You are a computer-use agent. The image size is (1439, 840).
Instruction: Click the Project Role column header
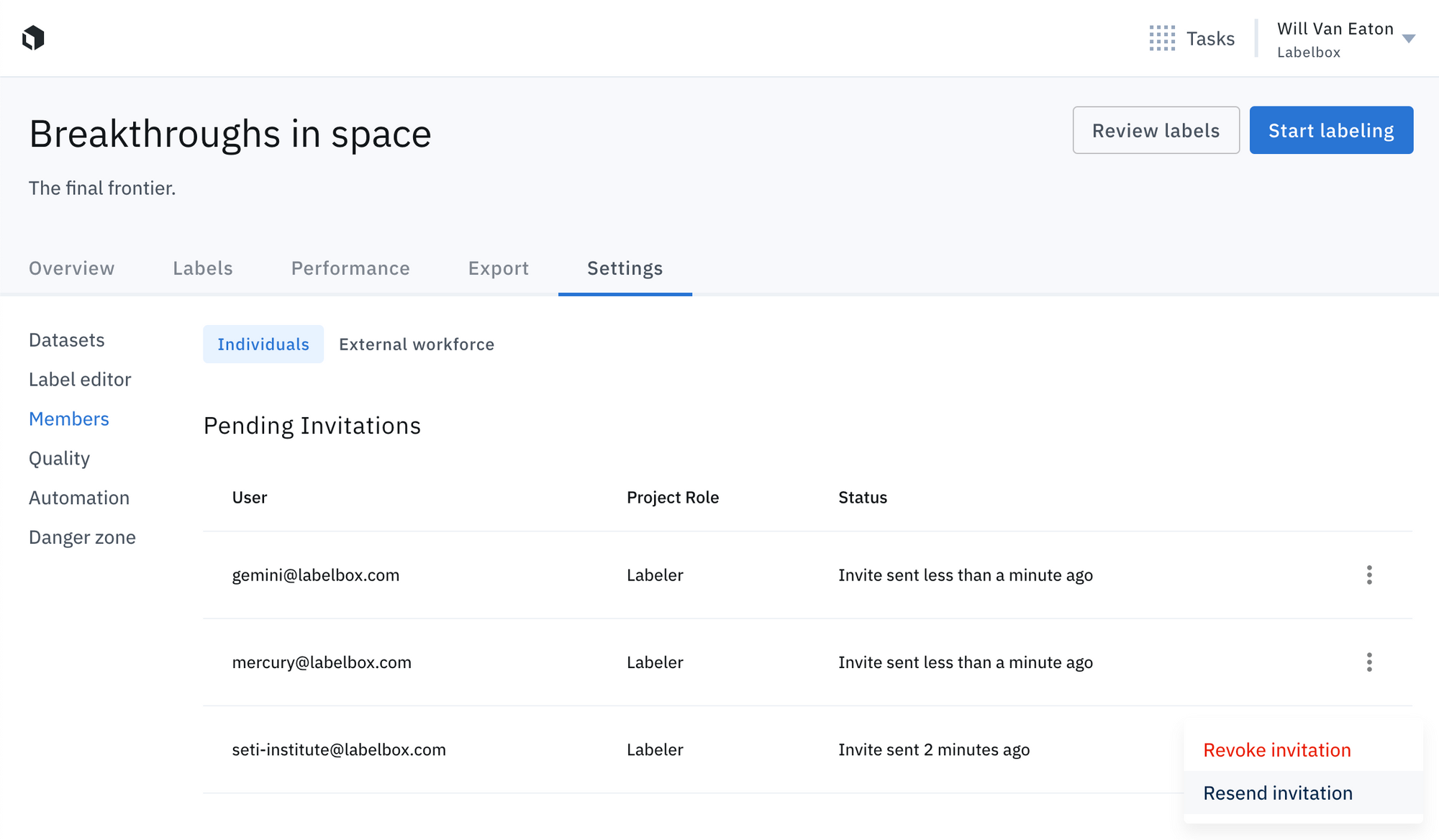pyautogui.click(x=673, y=497)
